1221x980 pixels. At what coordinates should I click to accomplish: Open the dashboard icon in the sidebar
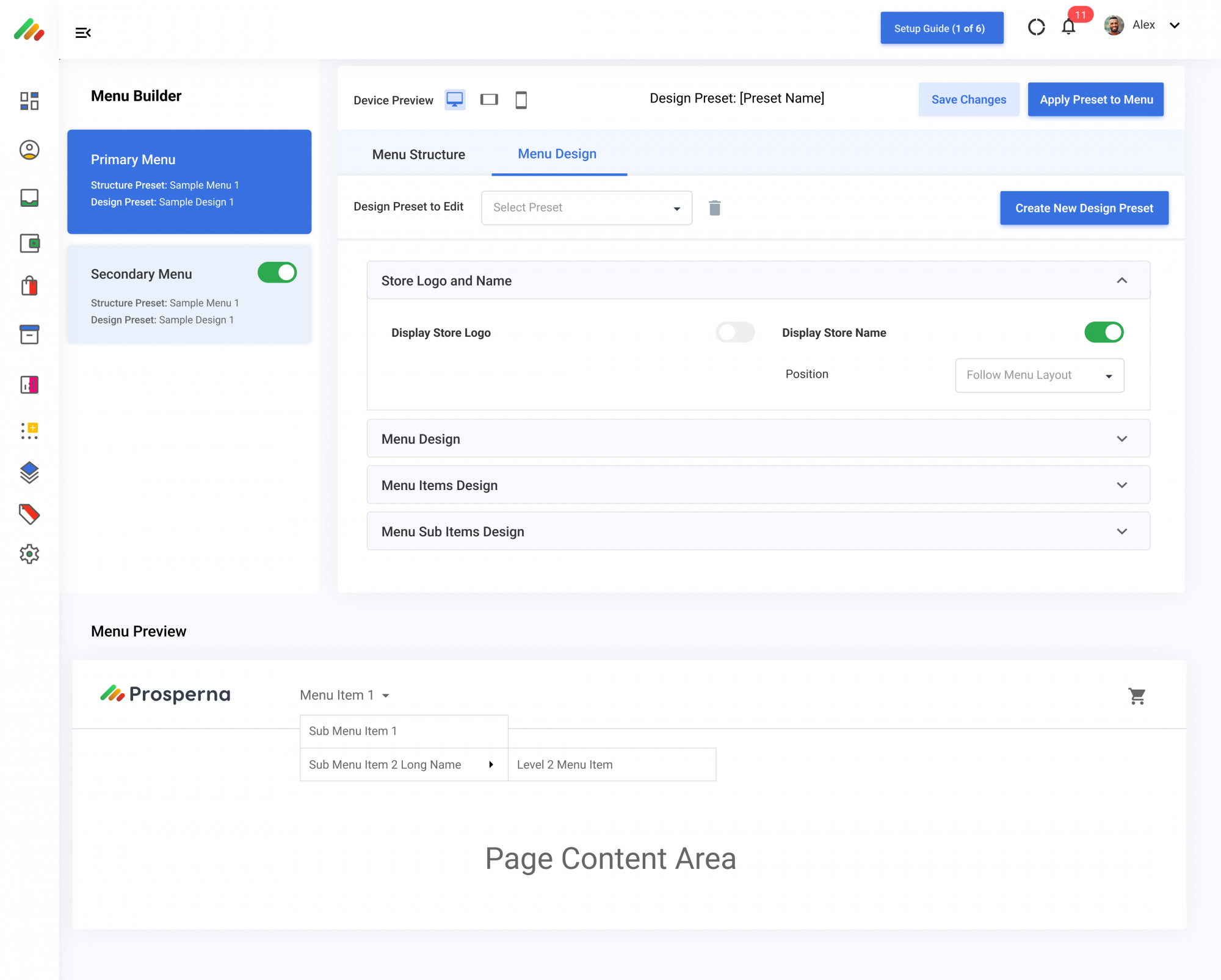coord(29,101)
